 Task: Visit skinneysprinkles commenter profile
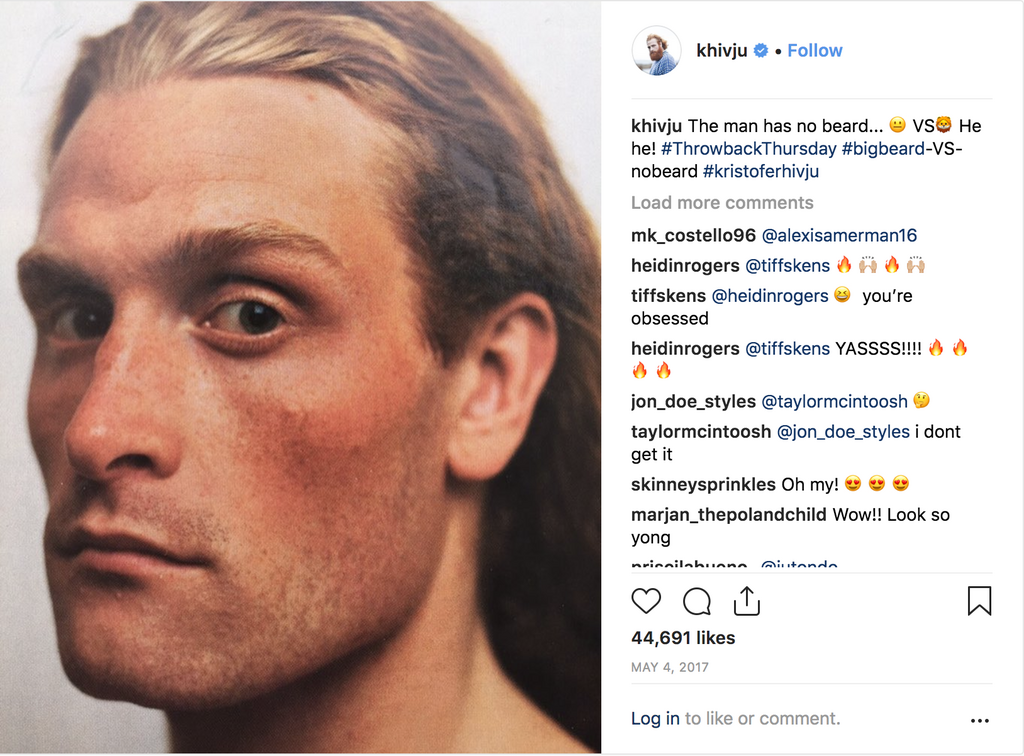(703, 485)
